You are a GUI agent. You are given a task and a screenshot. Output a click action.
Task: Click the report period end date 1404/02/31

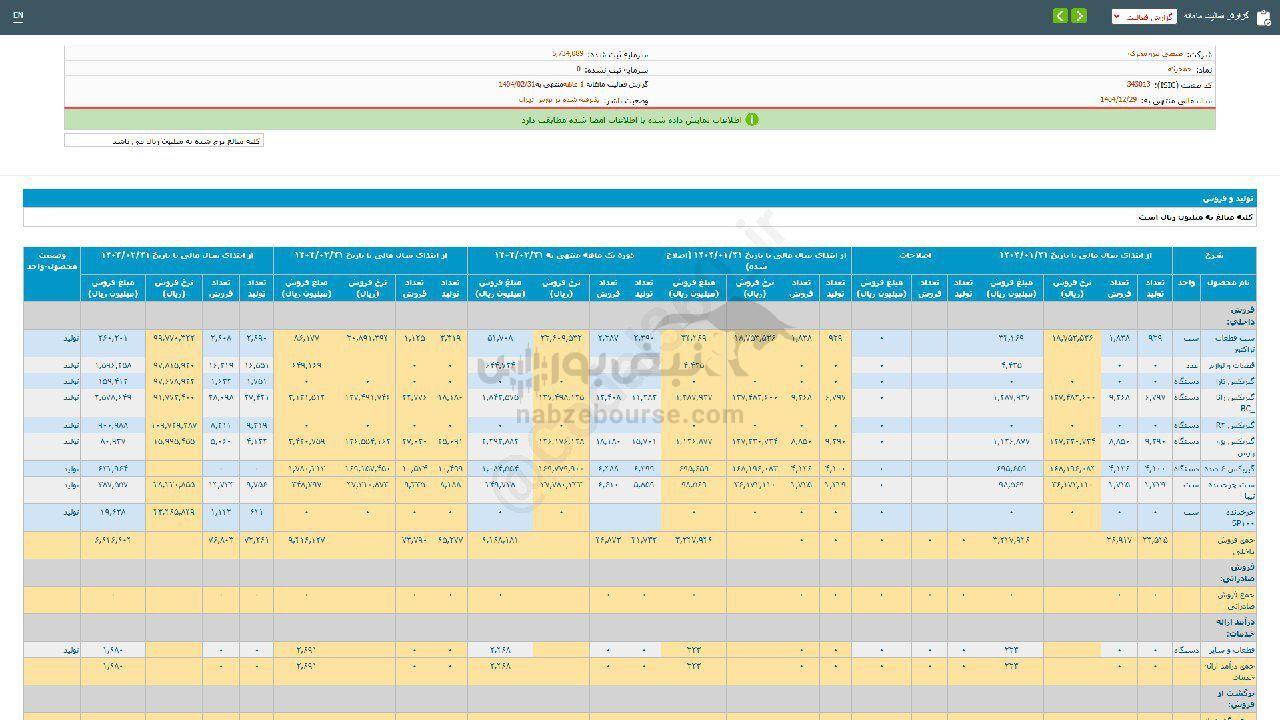(518, 85)
